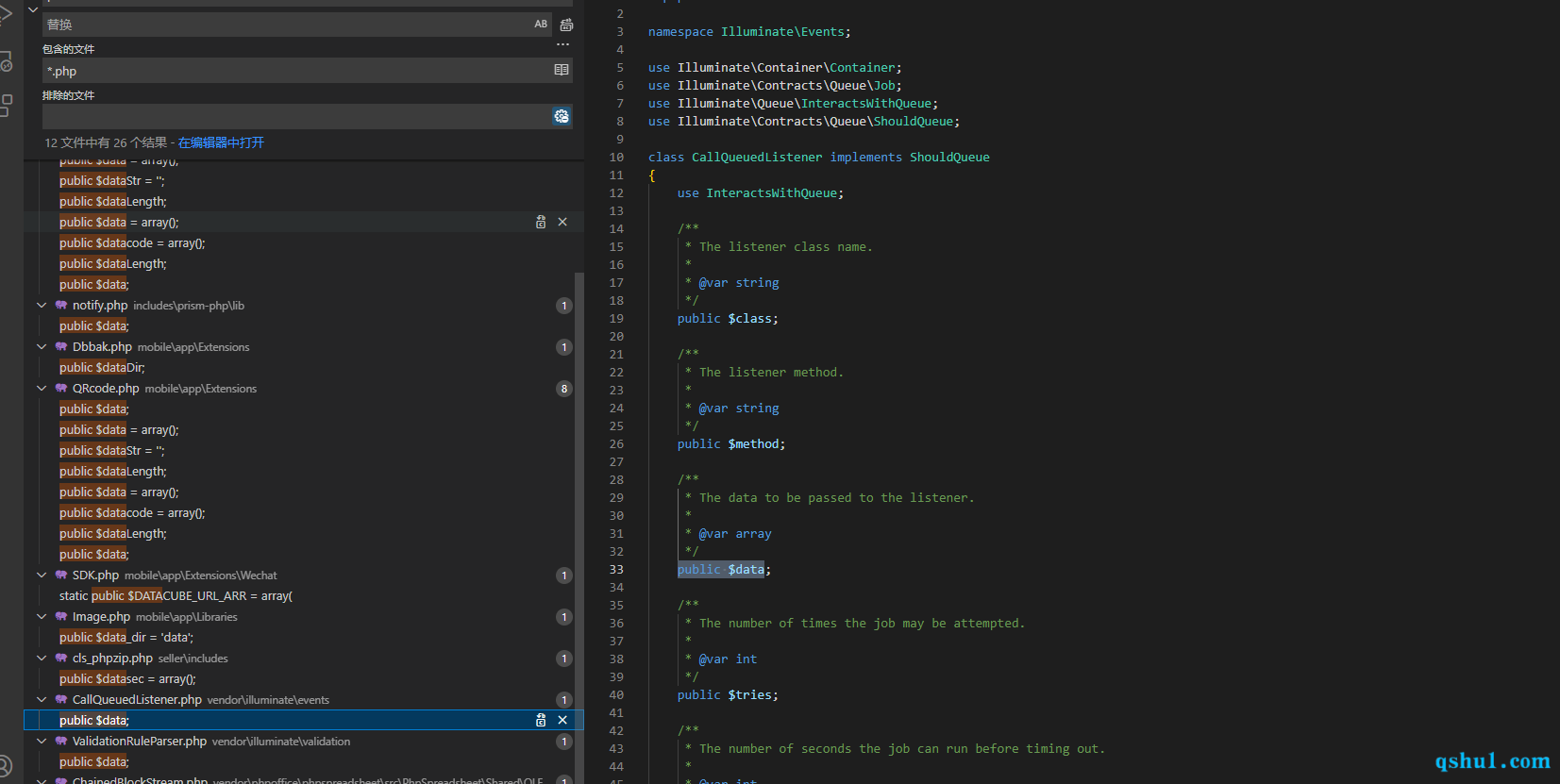Click the 'namespace Illuminate\Events;' line in the editor
Image resolution: width=1560 pixels, height=784 pixels.
pyautogui.click(x=749, y=32)
